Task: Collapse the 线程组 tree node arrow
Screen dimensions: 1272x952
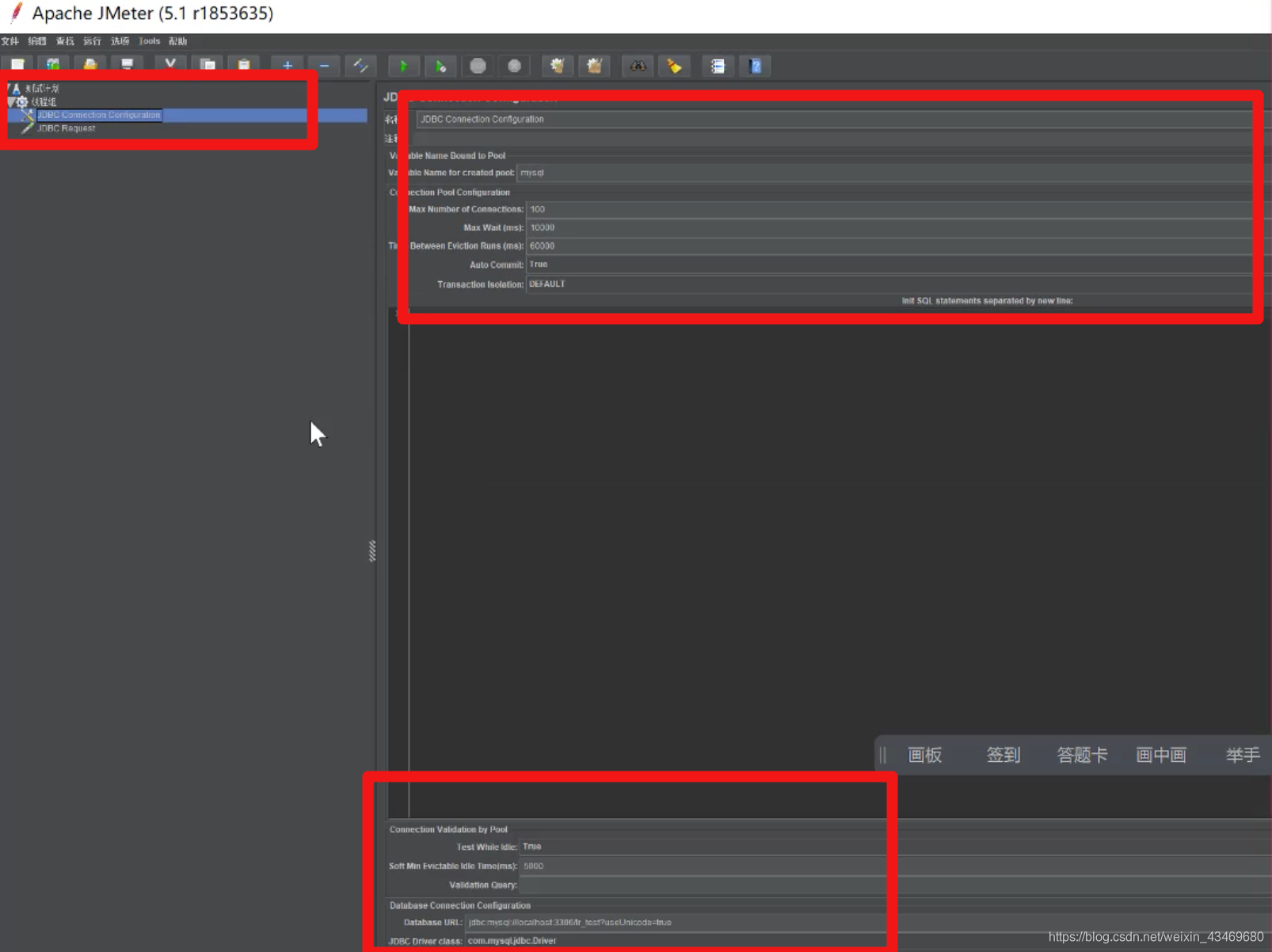Action: tap(11, 102)
